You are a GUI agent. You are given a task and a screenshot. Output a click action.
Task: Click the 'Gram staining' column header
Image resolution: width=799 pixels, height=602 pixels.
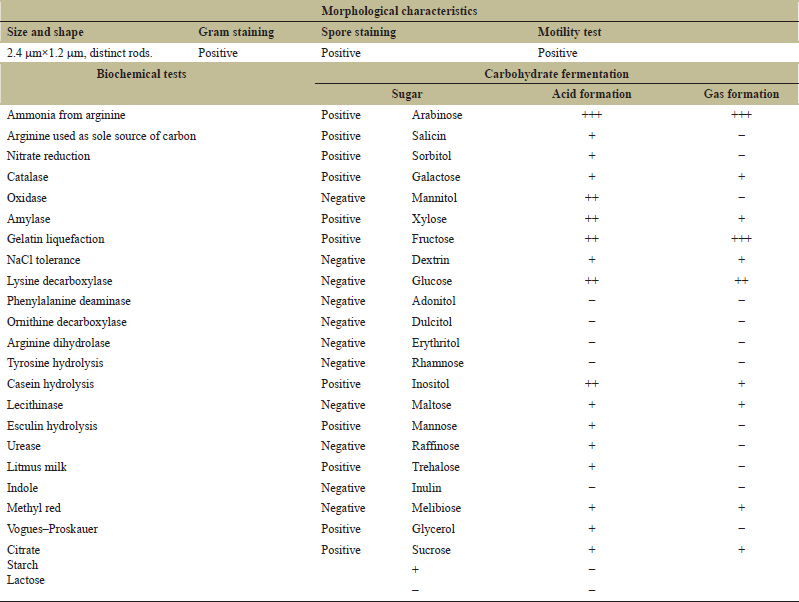(236, 32)
